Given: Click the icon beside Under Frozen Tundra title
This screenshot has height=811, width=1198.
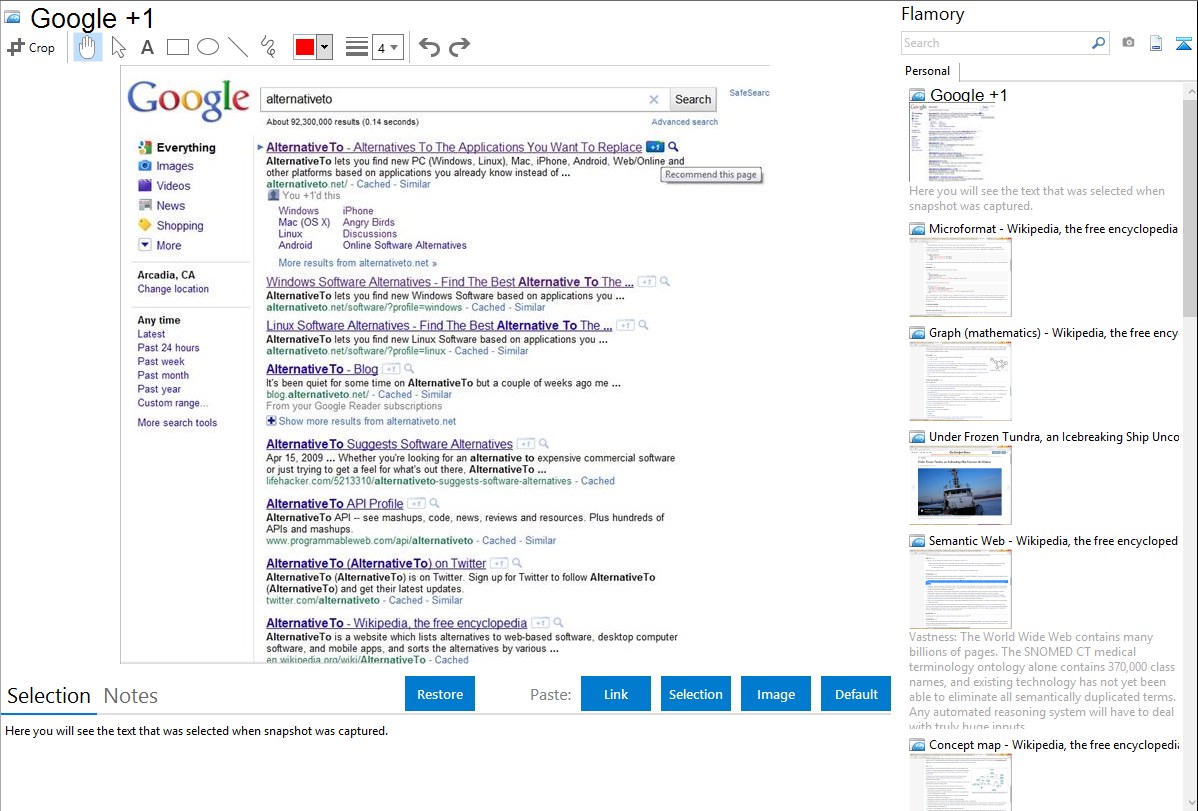Looking at the screenshot, I should click(x=917, y=437).
